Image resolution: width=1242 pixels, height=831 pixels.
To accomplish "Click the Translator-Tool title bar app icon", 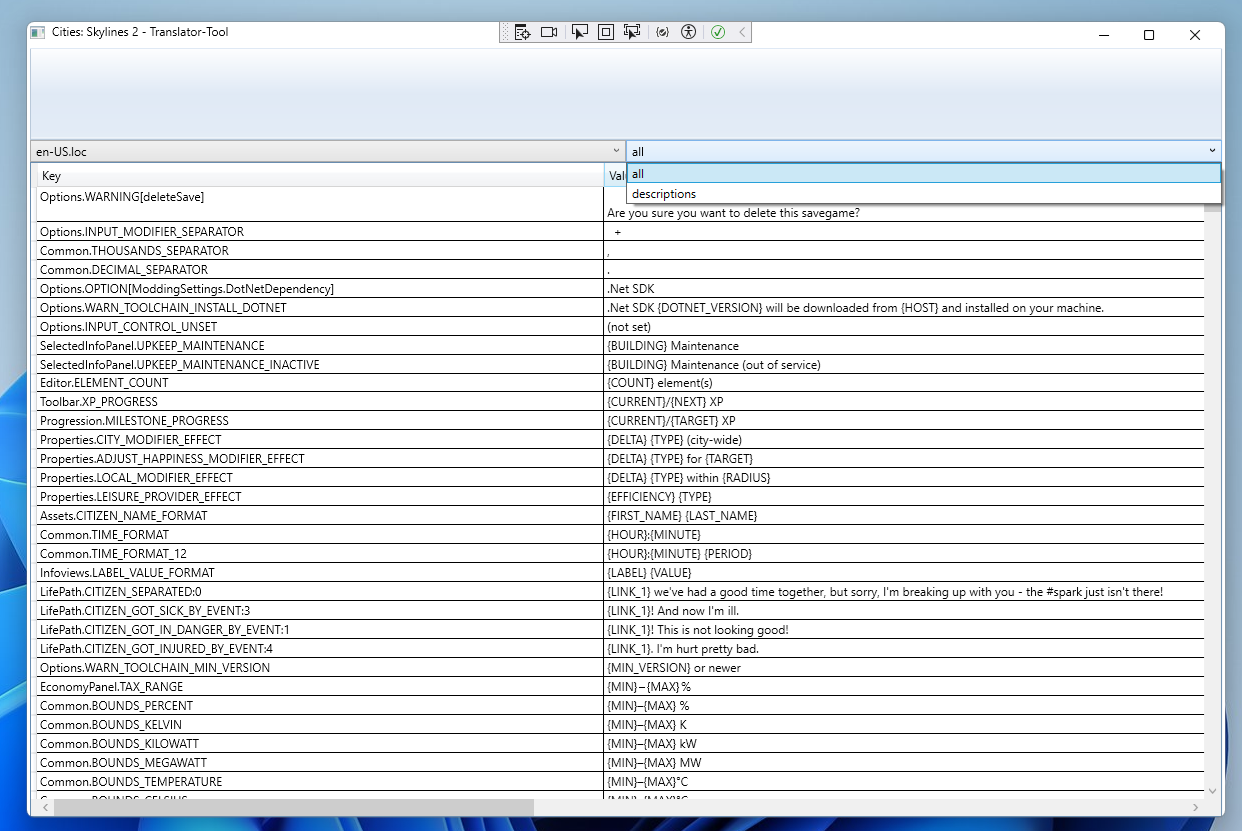I will [38, 32].
